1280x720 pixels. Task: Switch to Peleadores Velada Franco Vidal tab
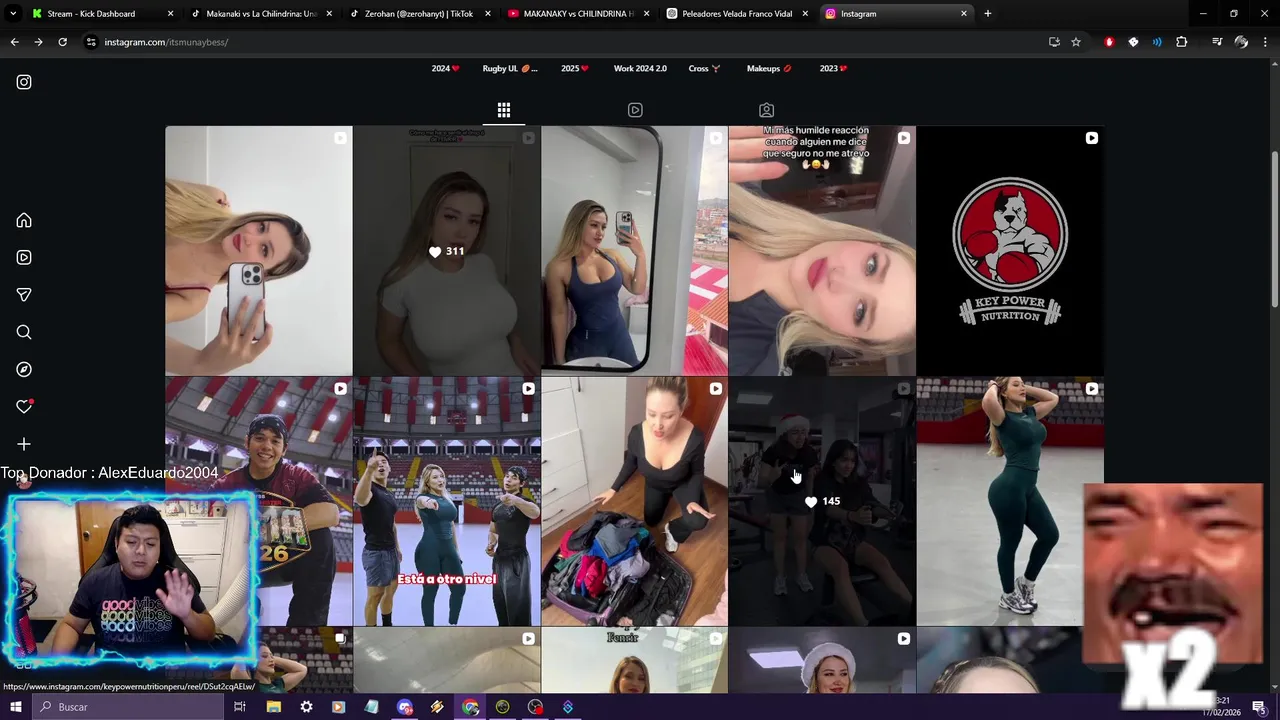[736, 14]
